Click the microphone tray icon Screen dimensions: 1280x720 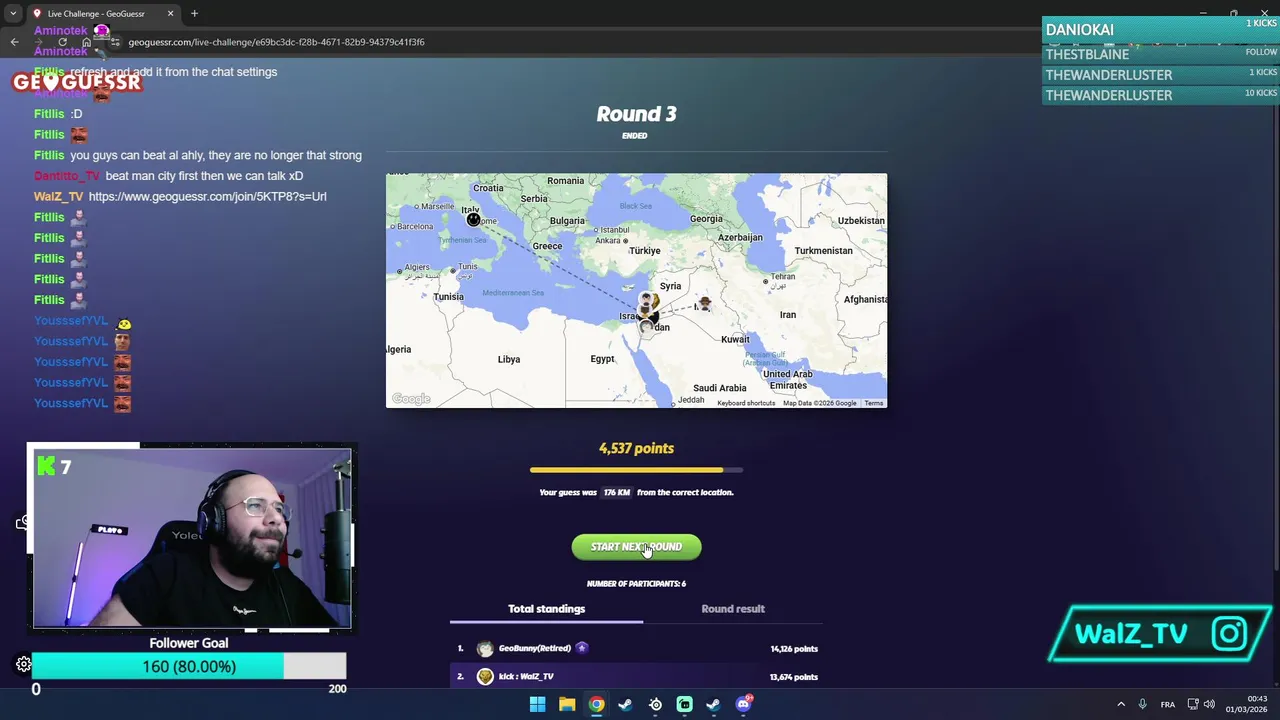tap(1142, 704)
